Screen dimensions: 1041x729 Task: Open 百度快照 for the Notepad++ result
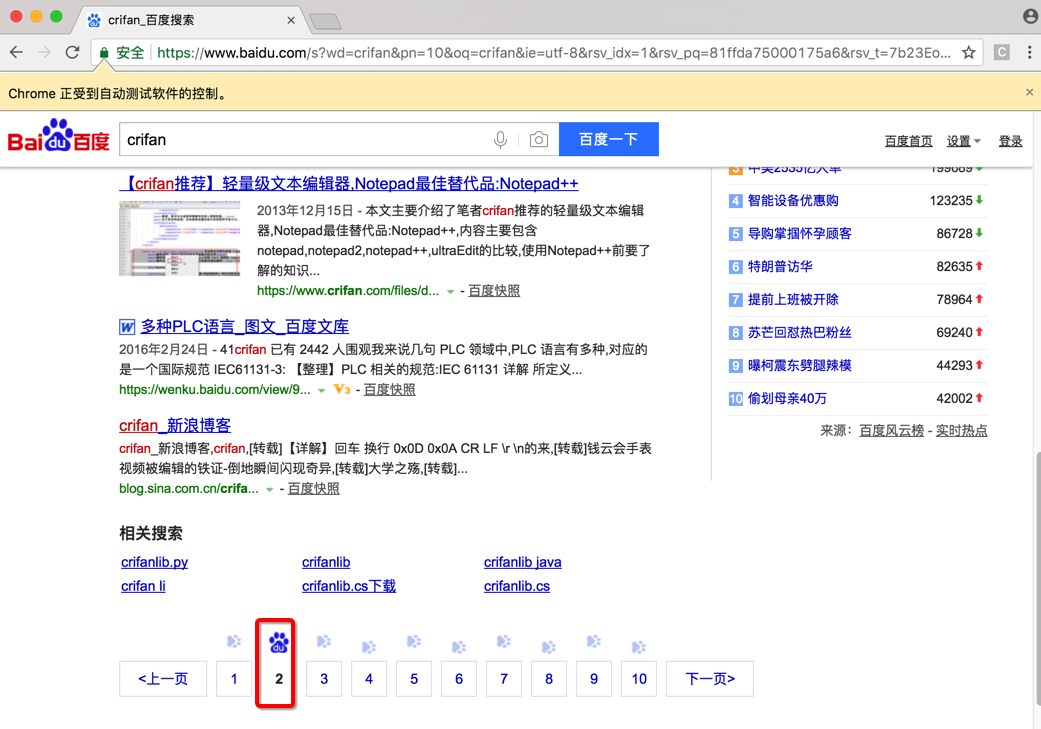click(x=494, y=291)
